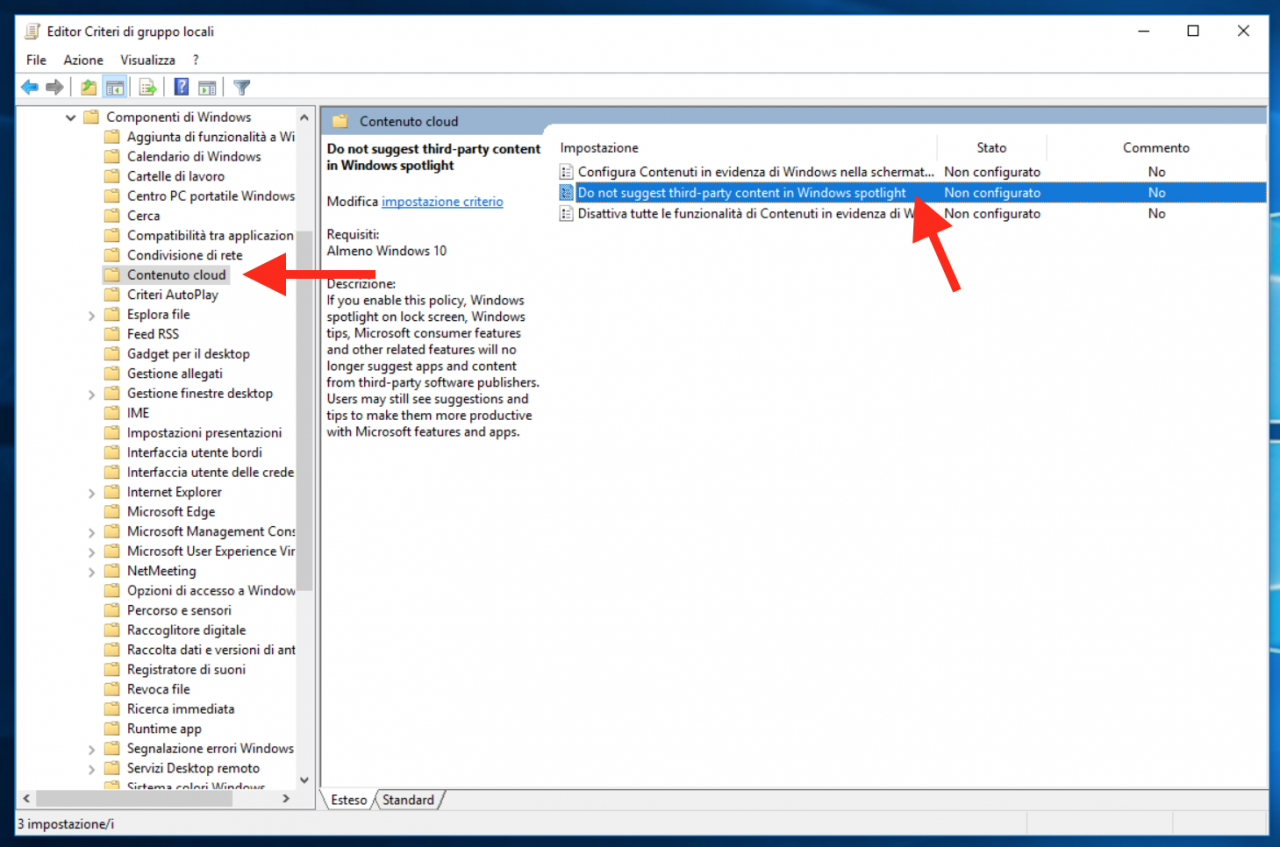
Task: Expand the Microsoft User Experience Vir arrow
Action: pyautogui.click(x=92, y=552)
